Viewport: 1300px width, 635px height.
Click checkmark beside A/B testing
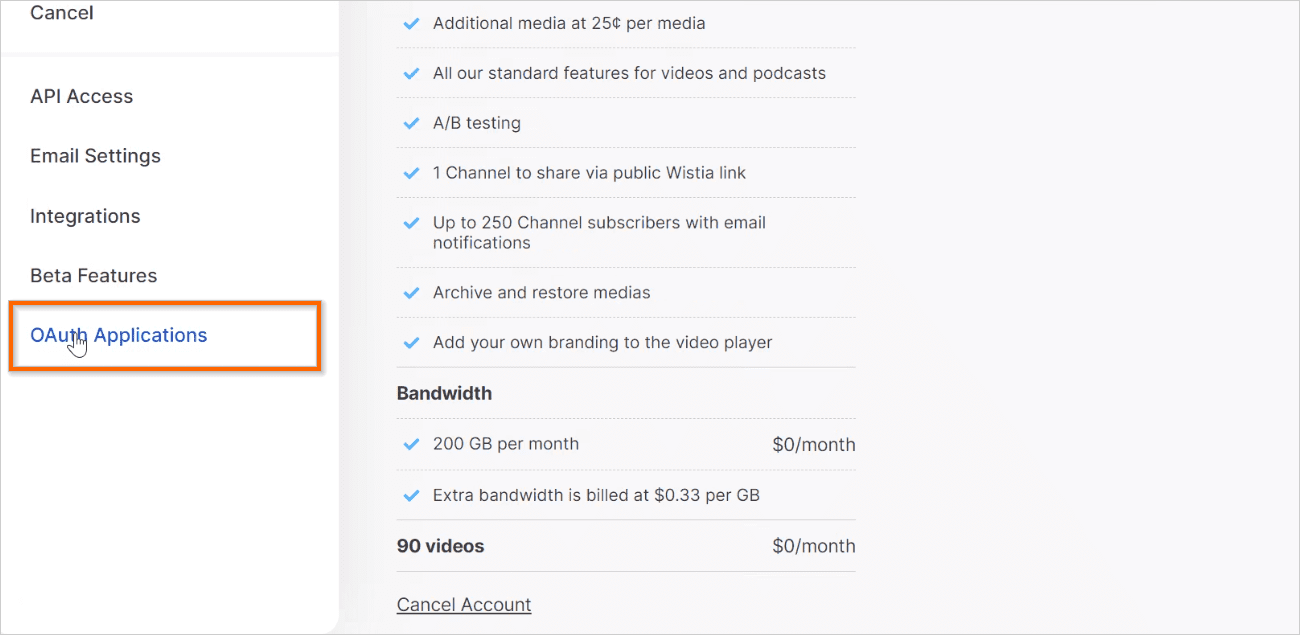point(410,123)
